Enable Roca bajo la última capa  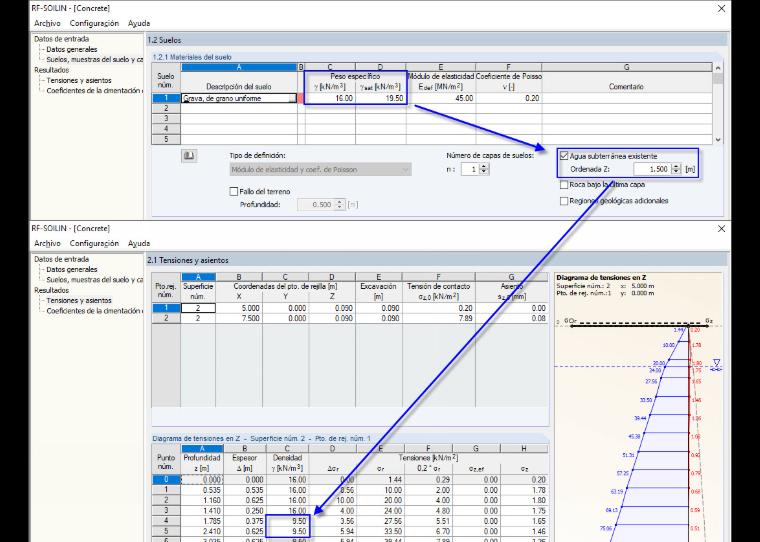[564, 184]
